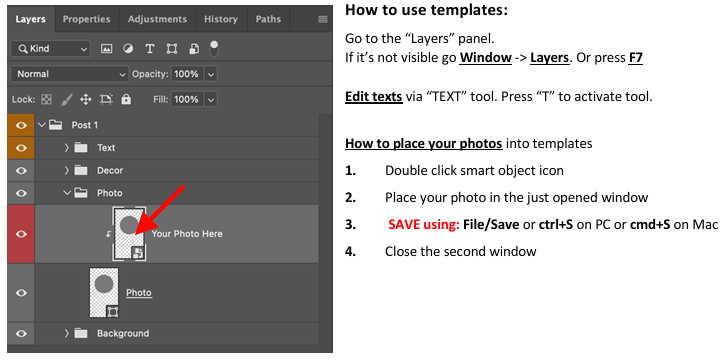The image size is (725, 360).
Task: Switch to the Adjustments tab
Action: [157, 19]
